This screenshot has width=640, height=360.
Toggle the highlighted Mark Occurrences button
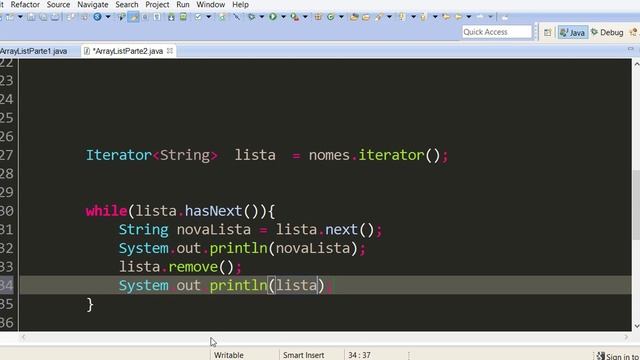[x=133, y=17]
